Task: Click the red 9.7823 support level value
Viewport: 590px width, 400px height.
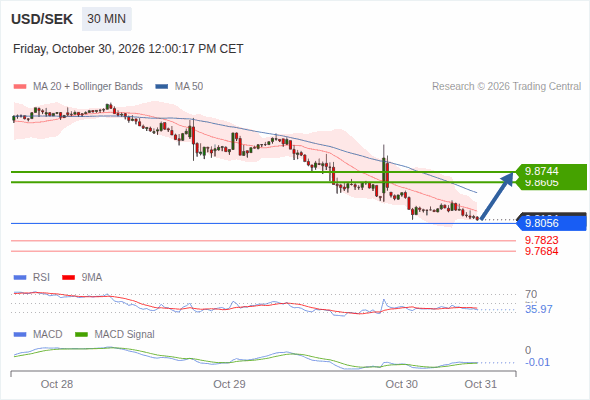Action: click(x=541, y=240)
